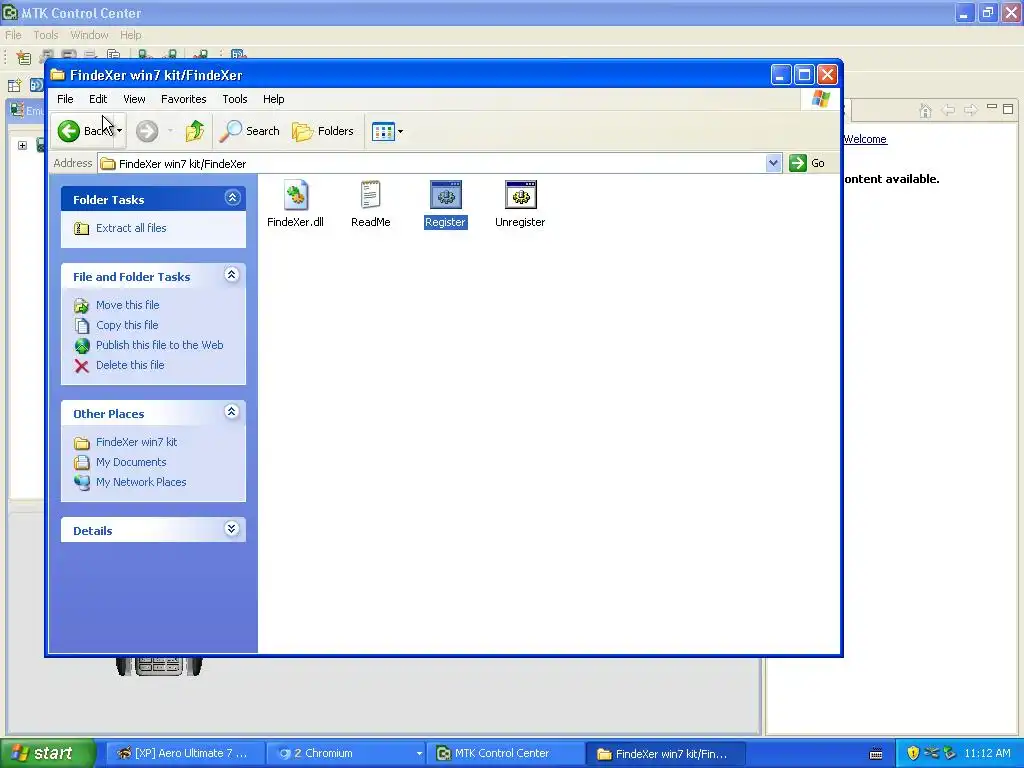Click the grayed Forward arrow button
1024x768 pixels.
147,131
